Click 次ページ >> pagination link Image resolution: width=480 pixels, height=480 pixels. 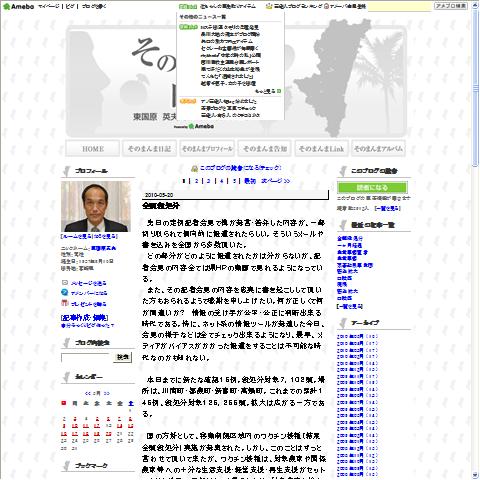click(x=275, y=181)
